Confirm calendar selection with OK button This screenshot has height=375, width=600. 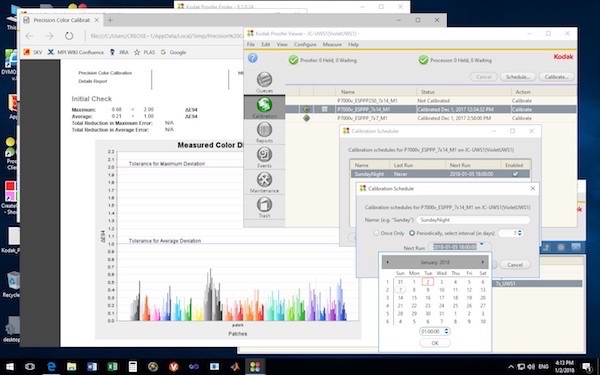[x=435, y=343]
